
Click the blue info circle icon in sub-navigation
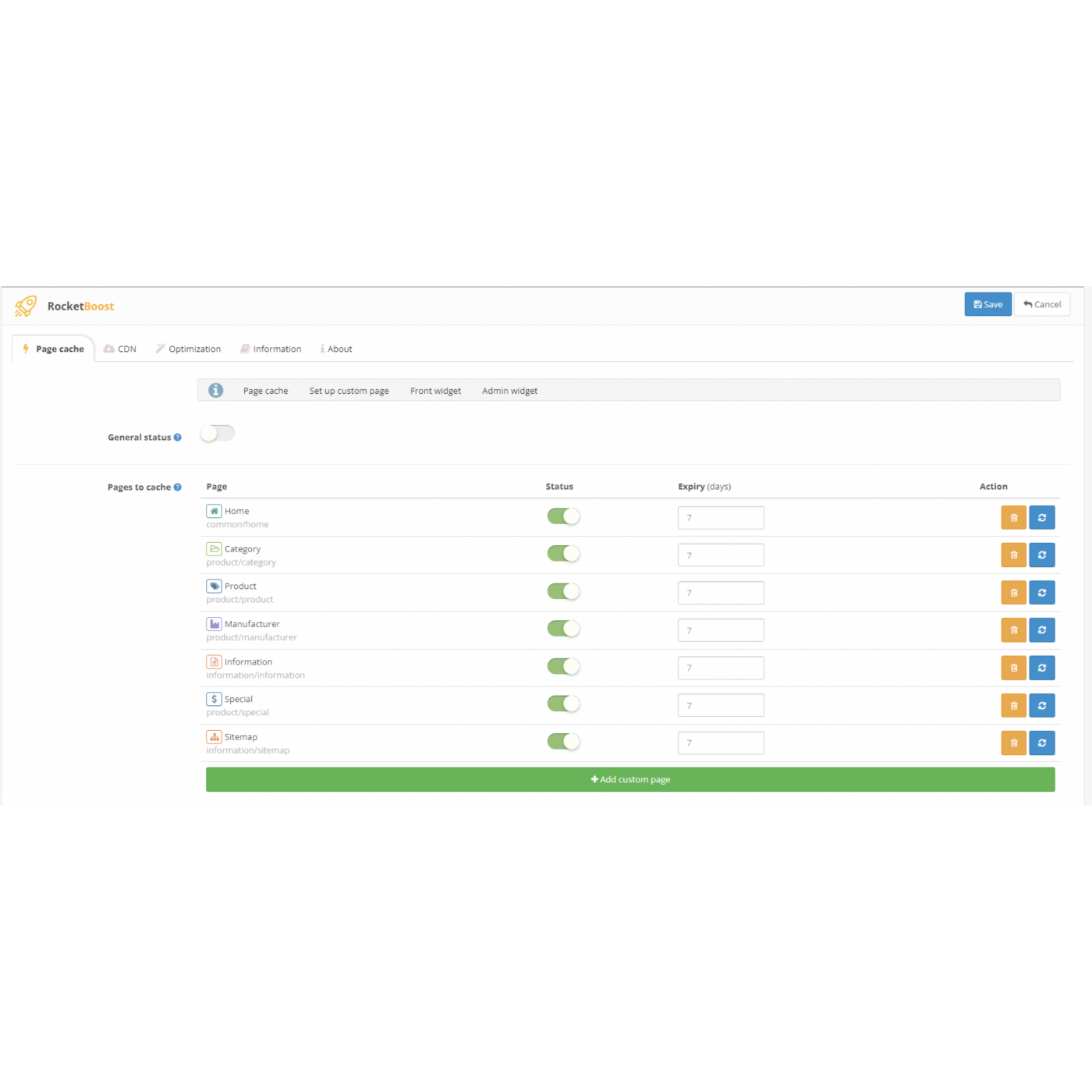coord(216,391)
